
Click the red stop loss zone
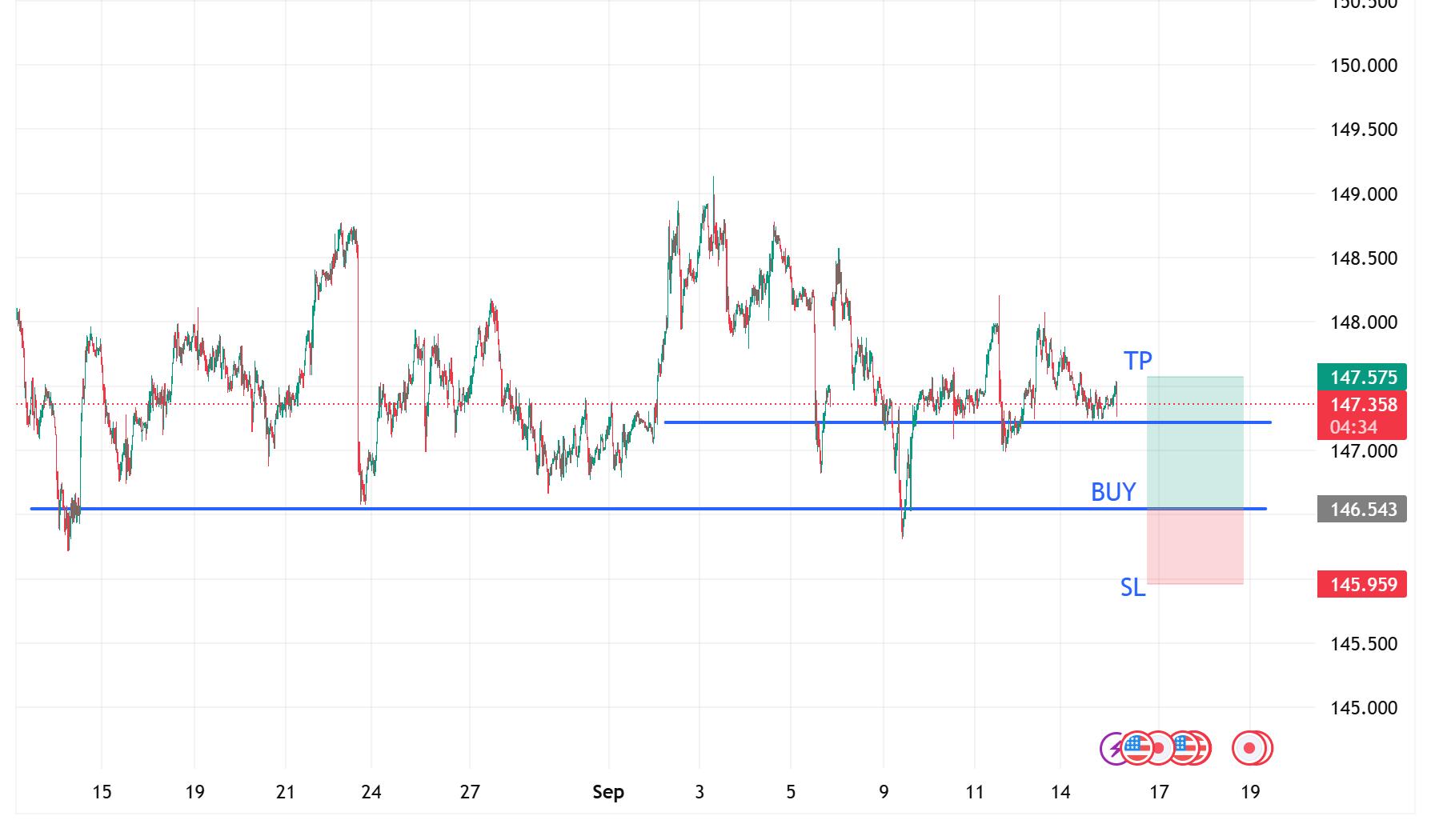click(x=1195, y=546)
